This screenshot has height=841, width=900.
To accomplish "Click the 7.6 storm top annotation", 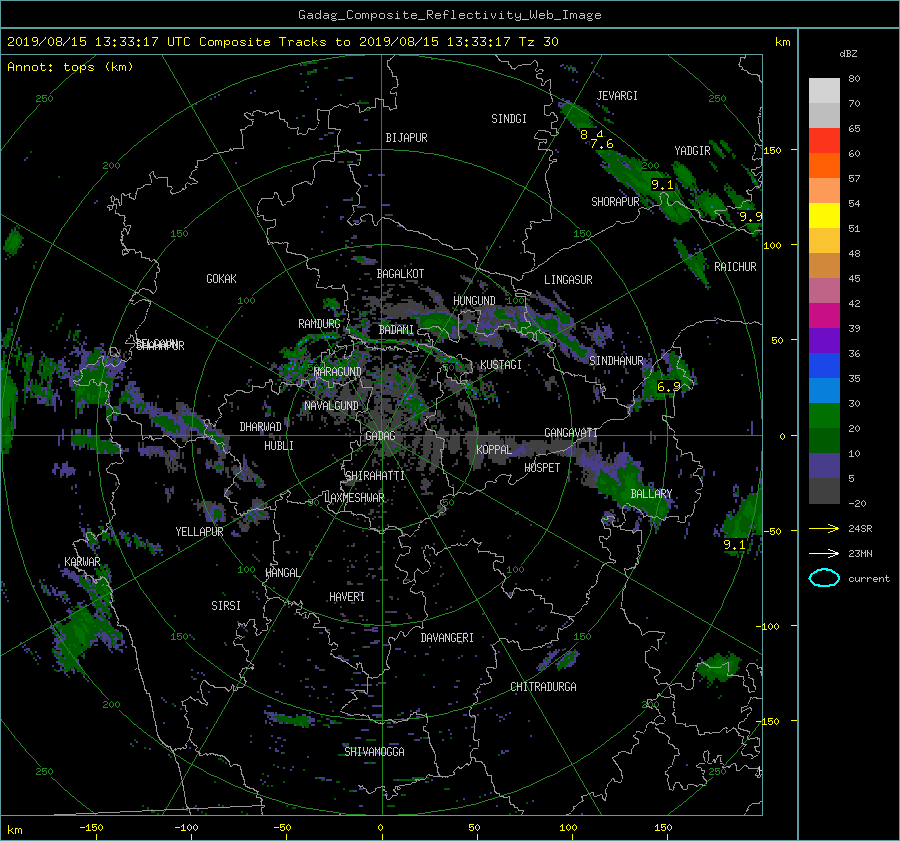I will [602, 144].
